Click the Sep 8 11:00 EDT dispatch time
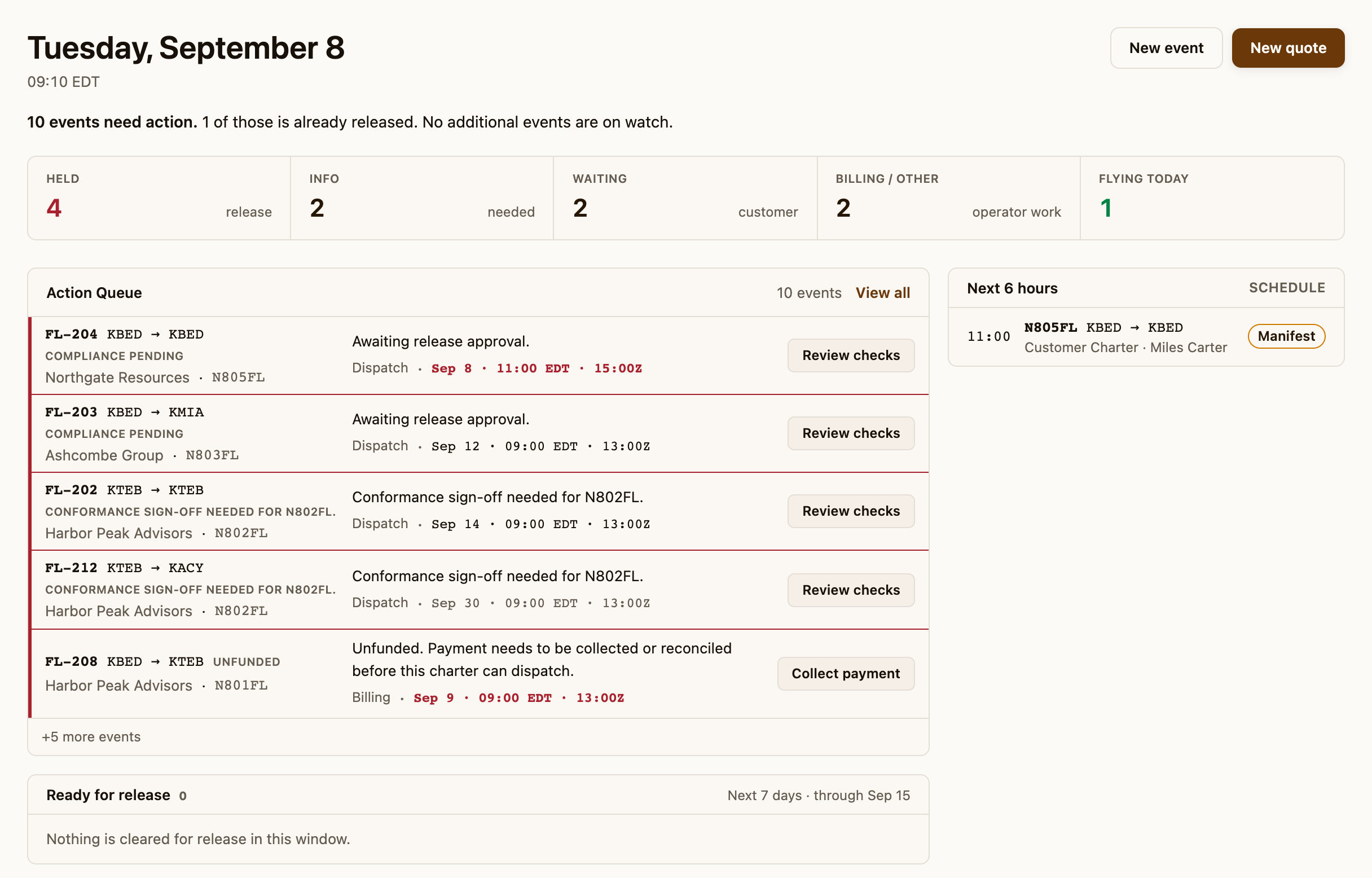Viewport: 1372px width, 878px height. click(537, 368)
